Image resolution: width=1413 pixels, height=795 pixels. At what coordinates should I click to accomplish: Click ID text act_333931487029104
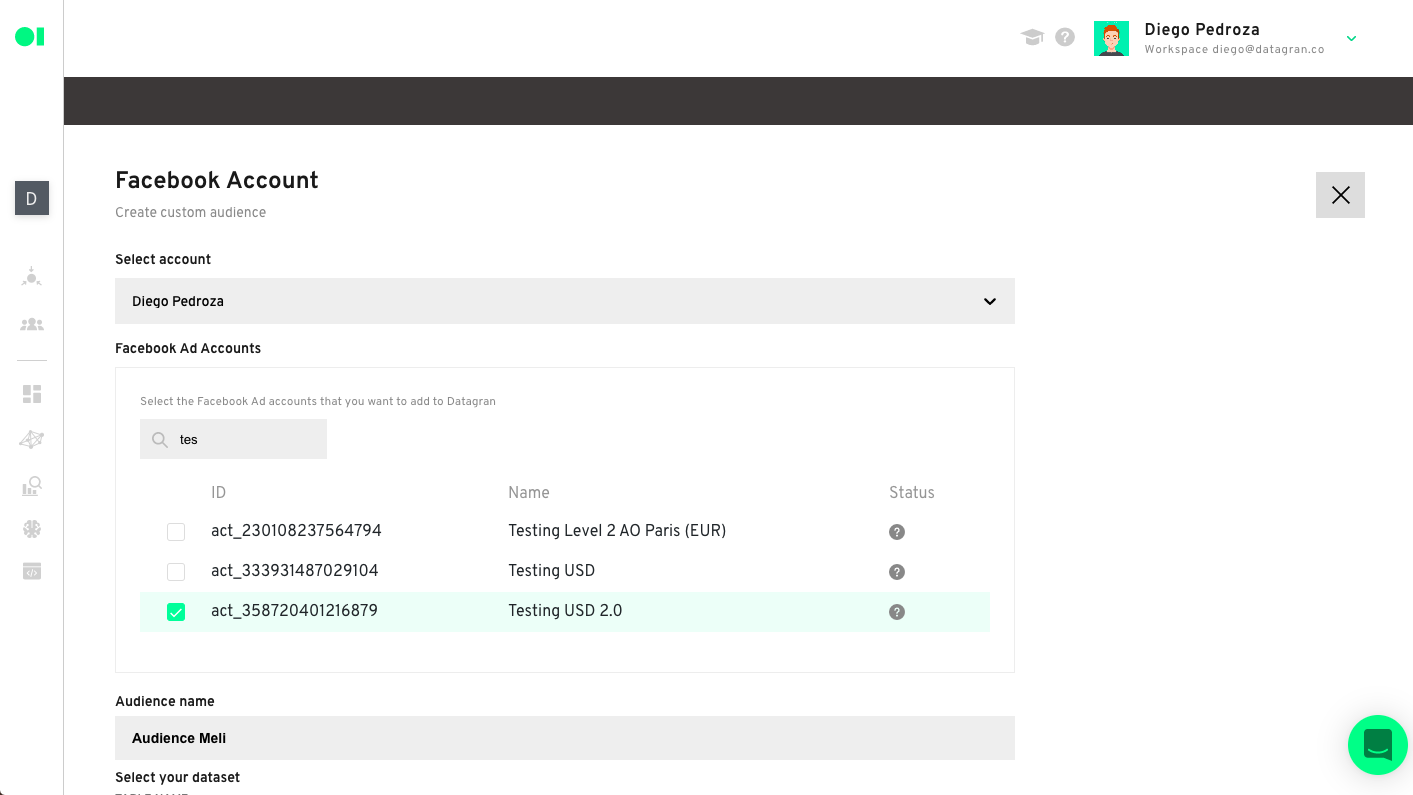coord(295,571)
